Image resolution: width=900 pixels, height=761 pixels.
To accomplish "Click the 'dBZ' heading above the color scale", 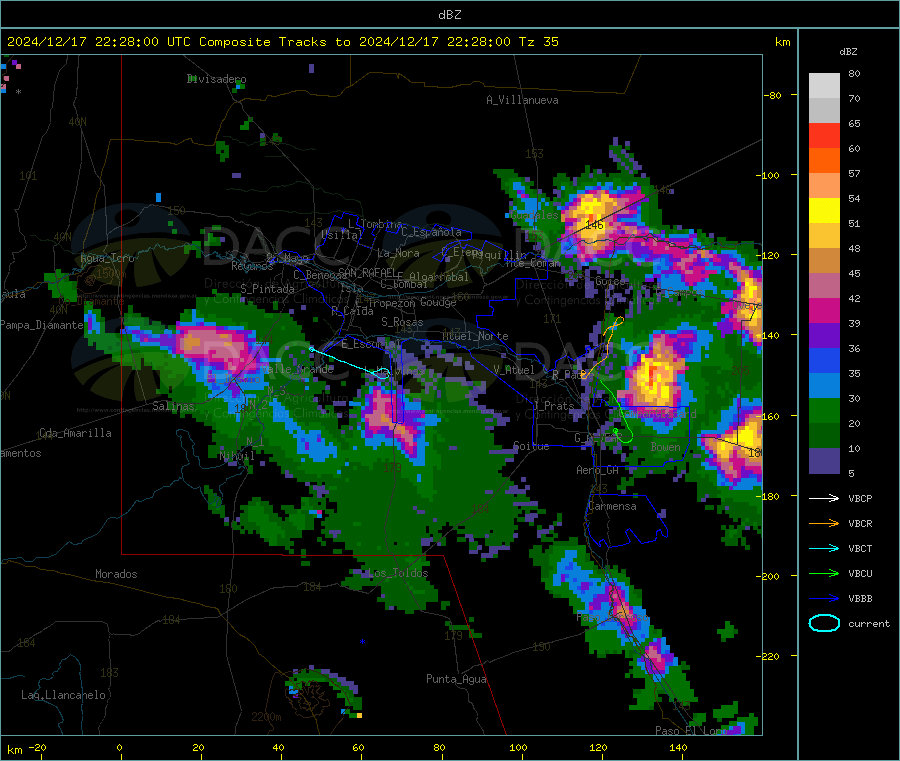I will click(848, 52).
